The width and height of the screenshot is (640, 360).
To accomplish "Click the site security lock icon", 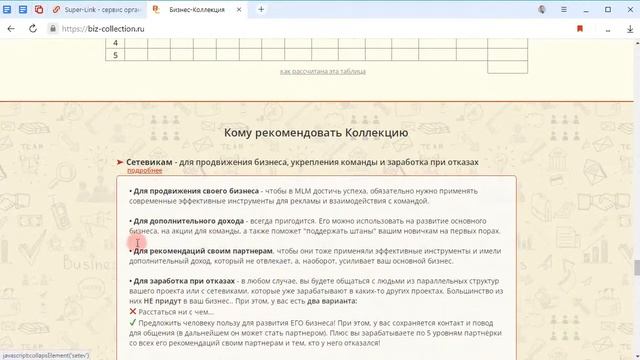I will tap(52, 29).
